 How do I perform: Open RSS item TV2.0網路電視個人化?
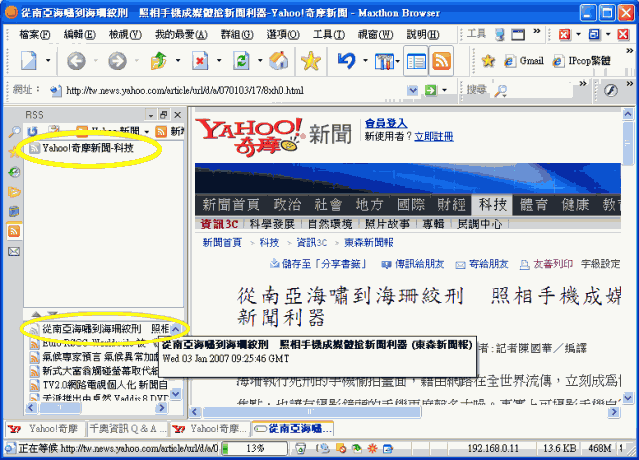99,385
